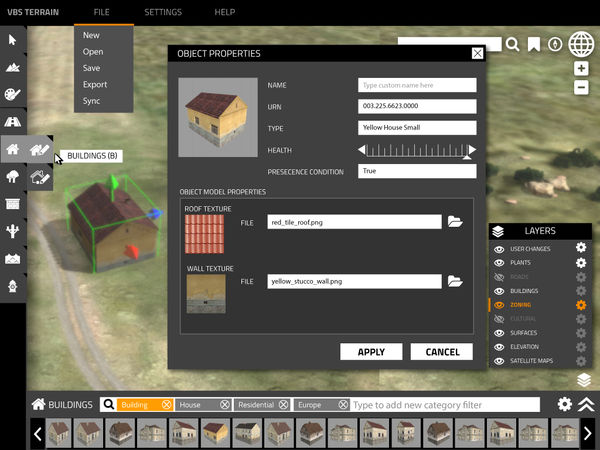The width and height of the screenshot is (600, 450).
Task: Select the cactus plants tool
Action: (x=13, y=232)
